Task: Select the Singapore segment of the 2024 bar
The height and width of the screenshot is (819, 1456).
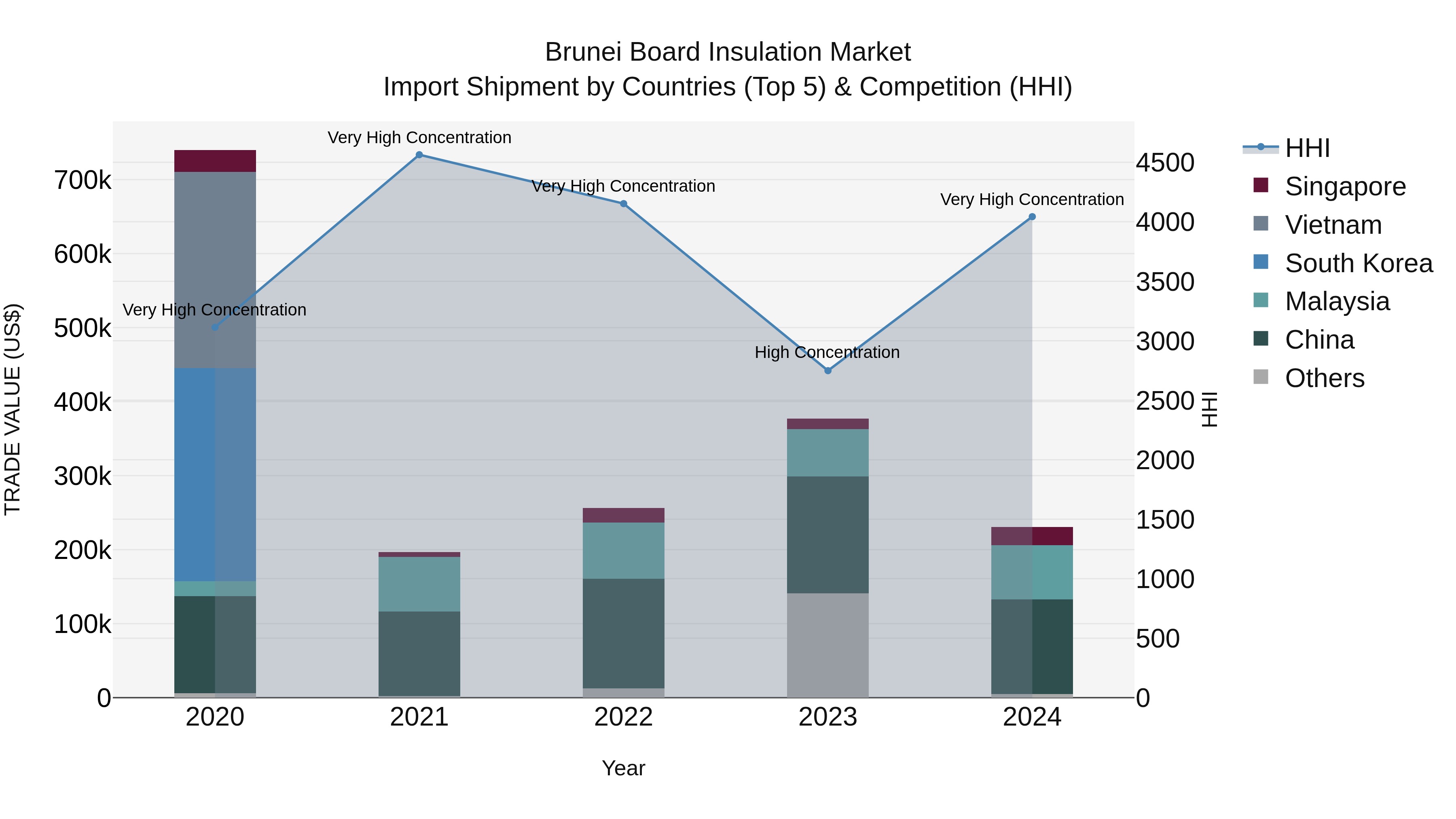Action: pyautogui.click(x=1032, y=536)
